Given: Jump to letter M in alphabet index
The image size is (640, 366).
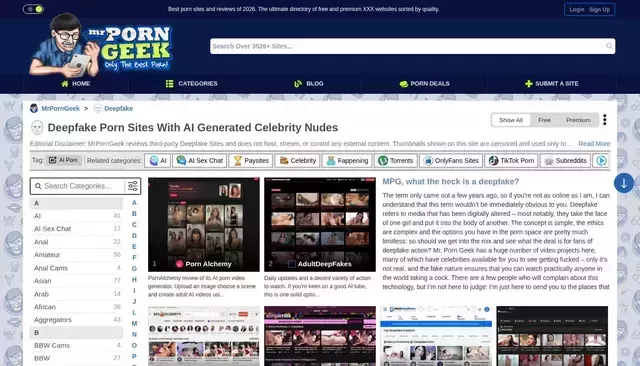Looking at the screenshot, I should (134, 324).
